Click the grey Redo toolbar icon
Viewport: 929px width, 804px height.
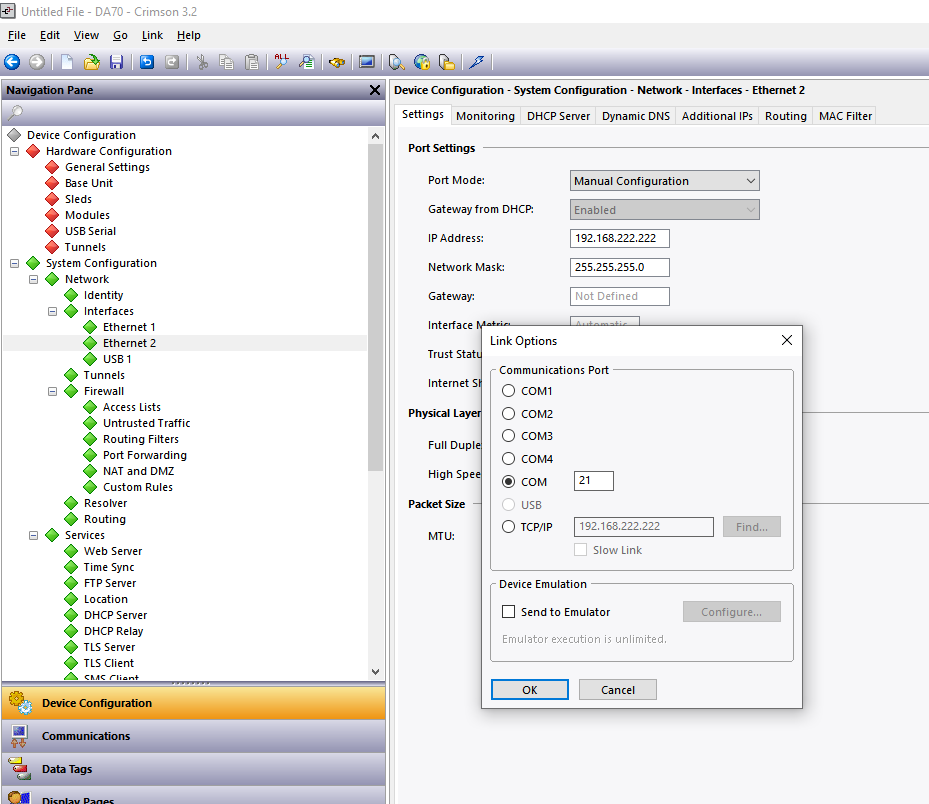tap(172, 62)
